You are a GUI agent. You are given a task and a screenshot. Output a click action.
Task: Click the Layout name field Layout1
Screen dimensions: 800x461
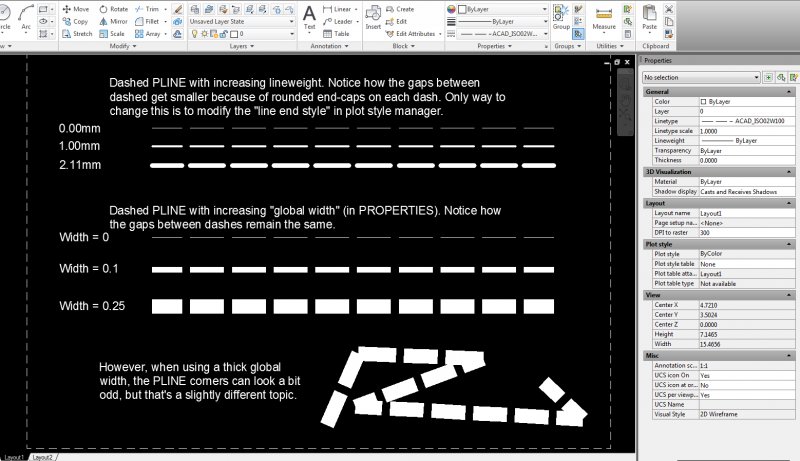[746, 213]
